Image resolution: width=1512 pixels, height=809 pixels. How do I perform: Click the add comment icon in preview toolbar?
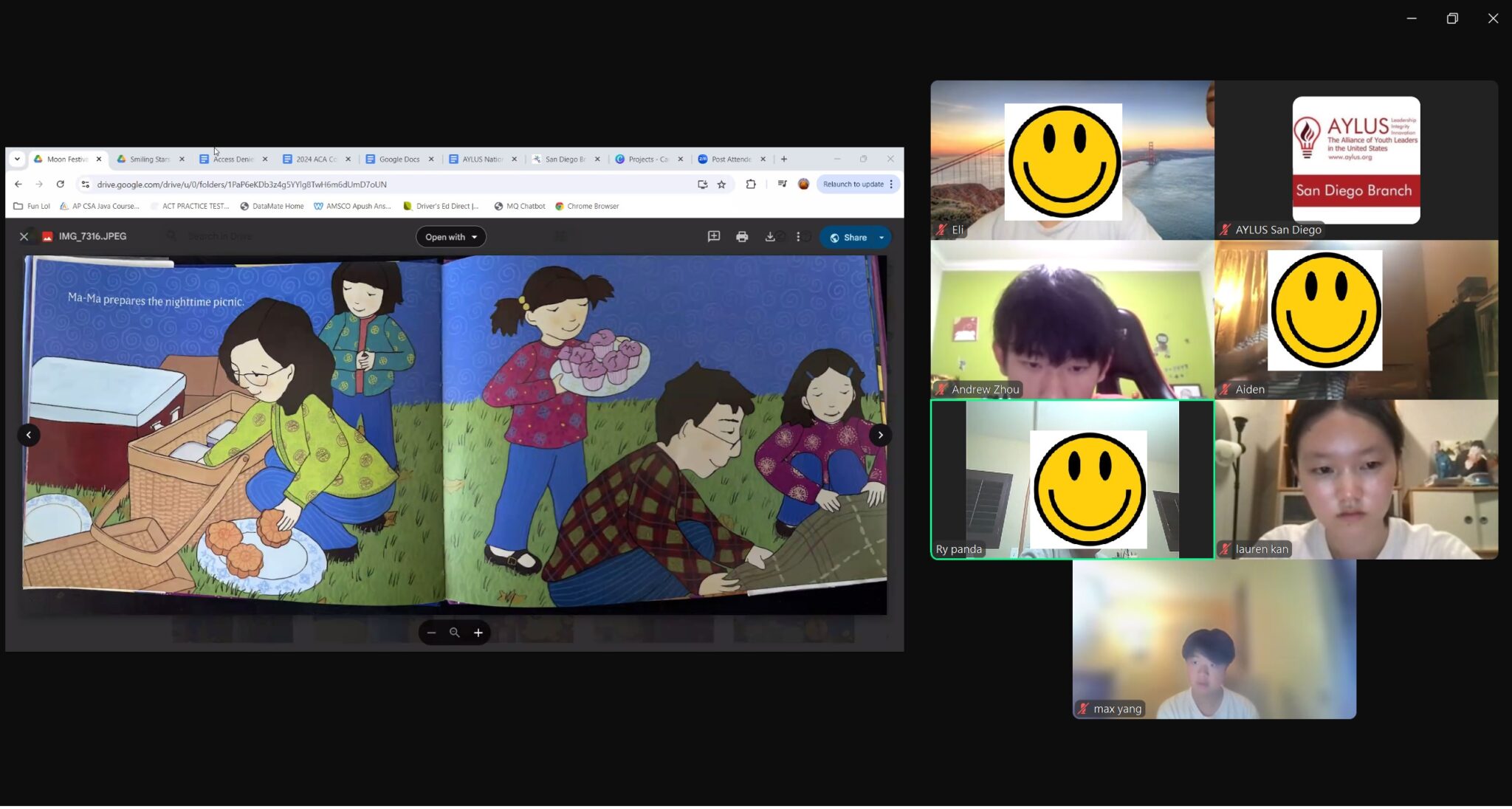tap(714, 237)
